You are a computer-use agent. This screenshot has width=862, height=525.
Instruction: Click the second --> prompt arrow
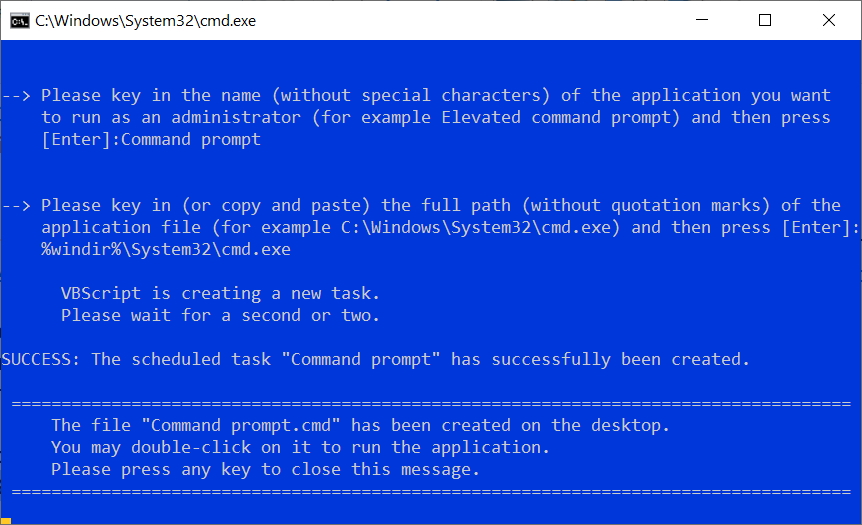tap(16, 206)
